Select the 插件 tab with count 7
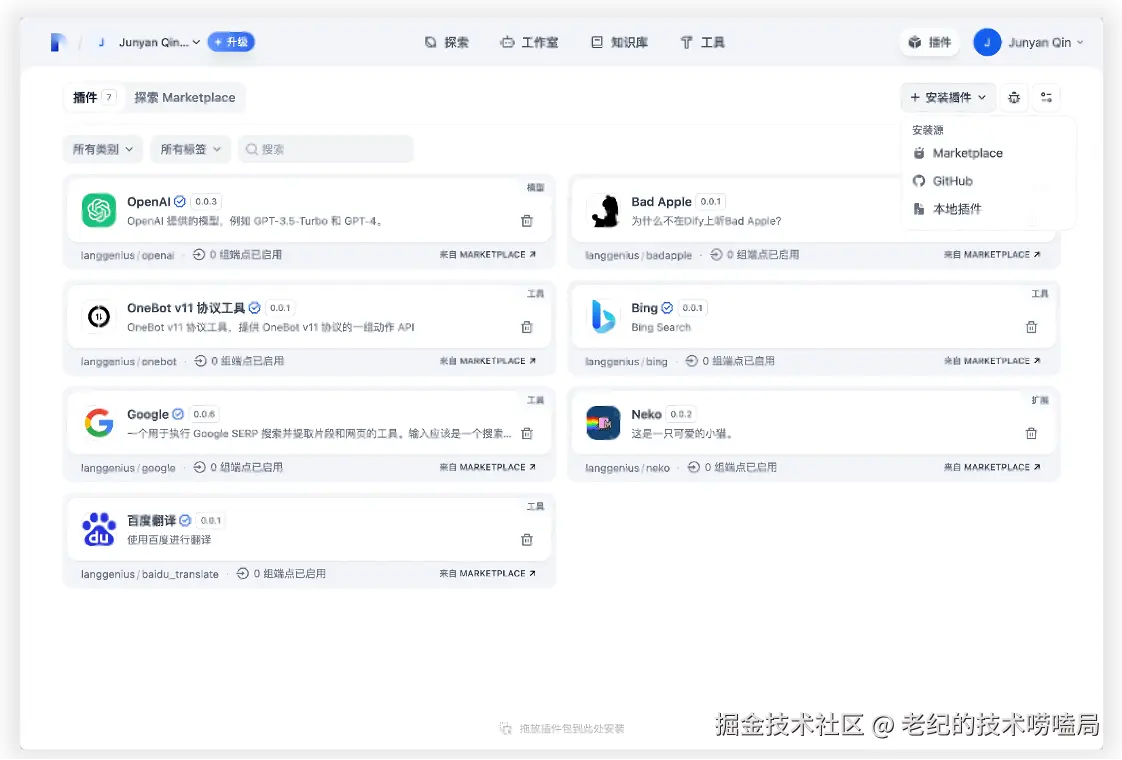The height and width of the screenshot is (760, 1122). click(x=94, y=97)
